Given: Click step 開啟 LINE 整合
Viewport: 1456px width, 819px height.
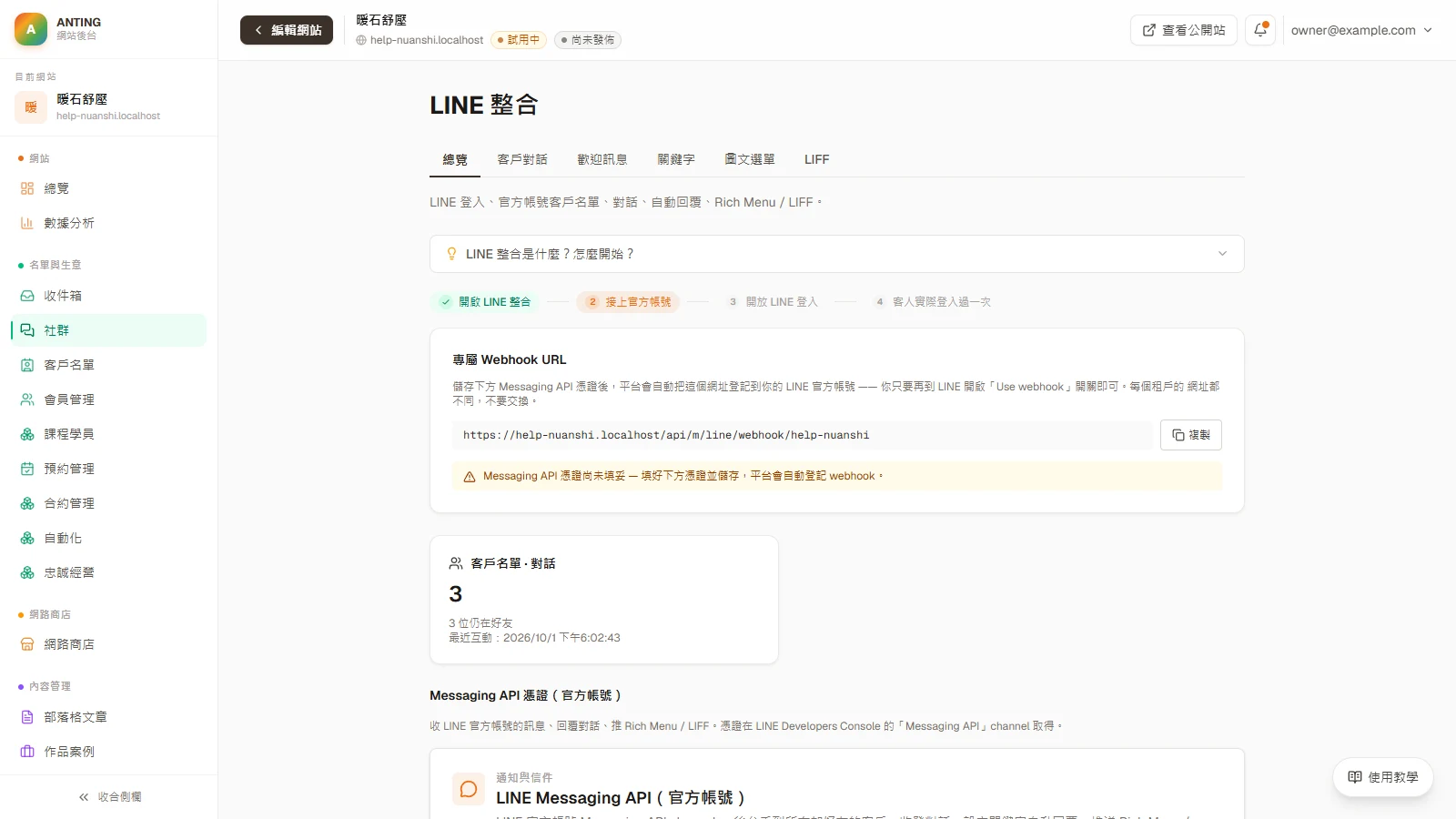Looking at the screenshot, I should click(485, 302).
